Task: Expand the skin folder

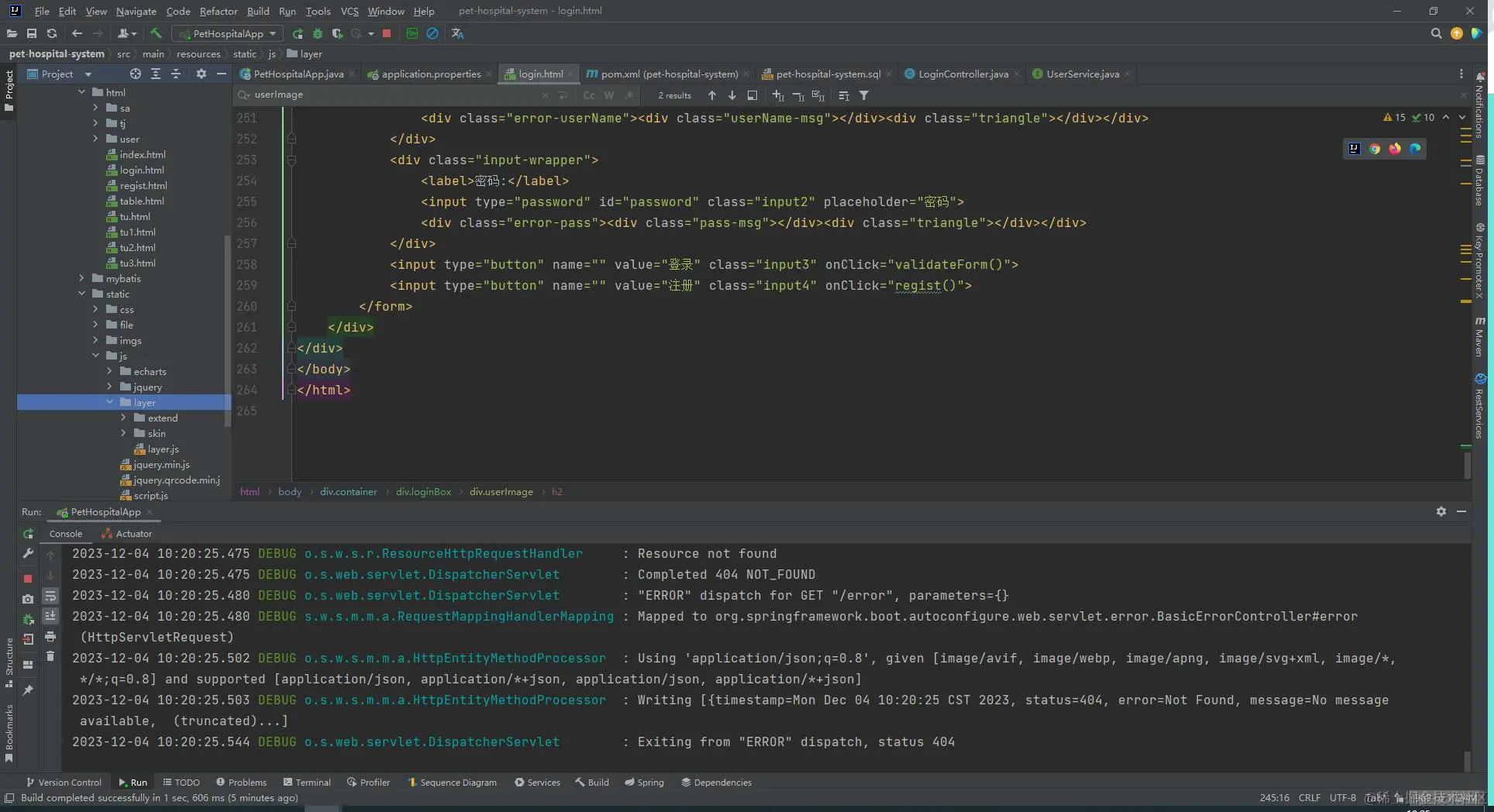Action: (x=123, y=433)
